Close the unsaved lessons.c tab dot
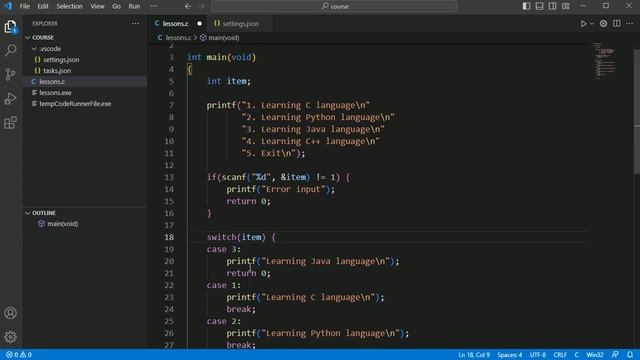Viewport: 640px width, 360px height. (200, 24)
